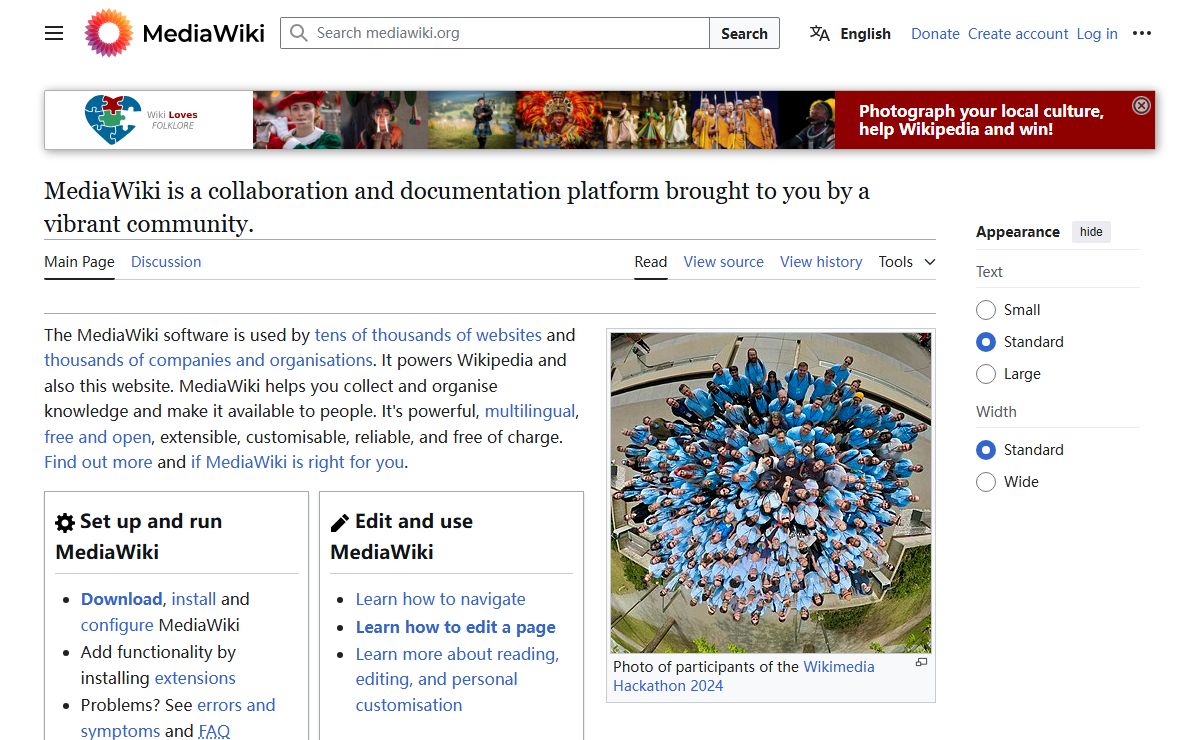The width and height of the screenshot is (1200, 740).
Task: Click the install link
Action: [194, 599]
